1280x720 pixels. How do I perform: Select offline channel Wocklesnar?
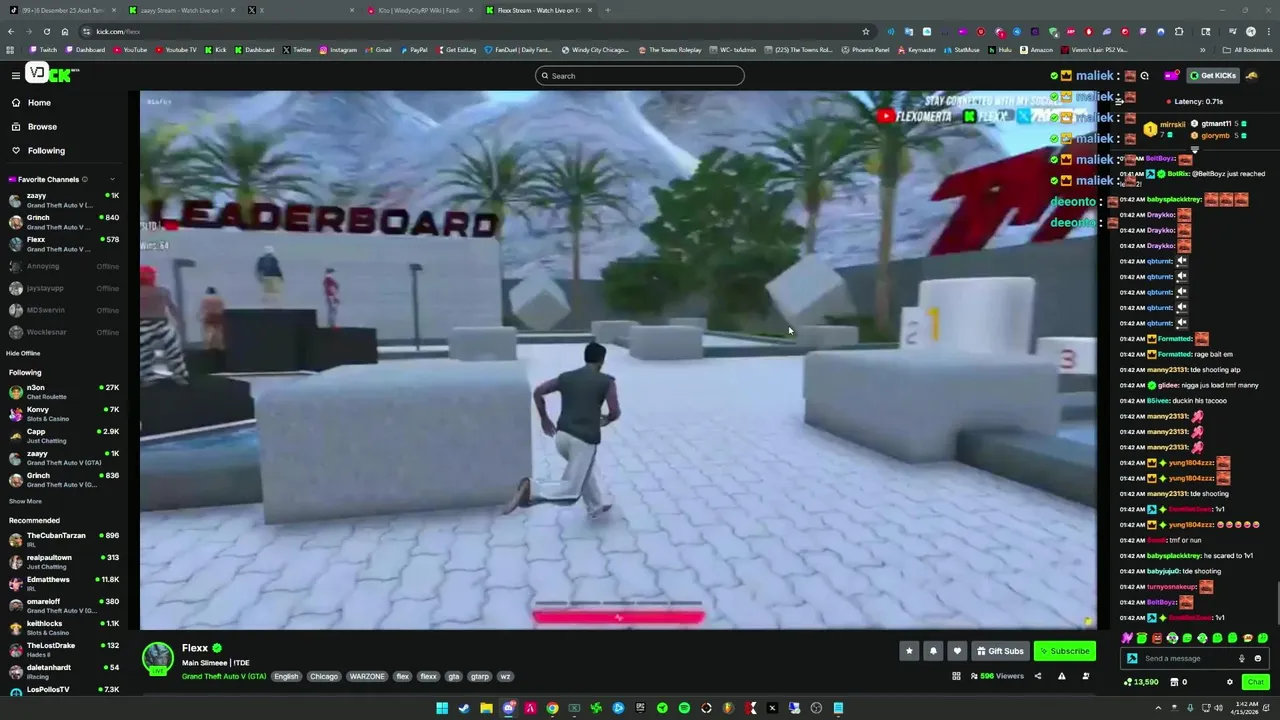click(x=62, y=332)
